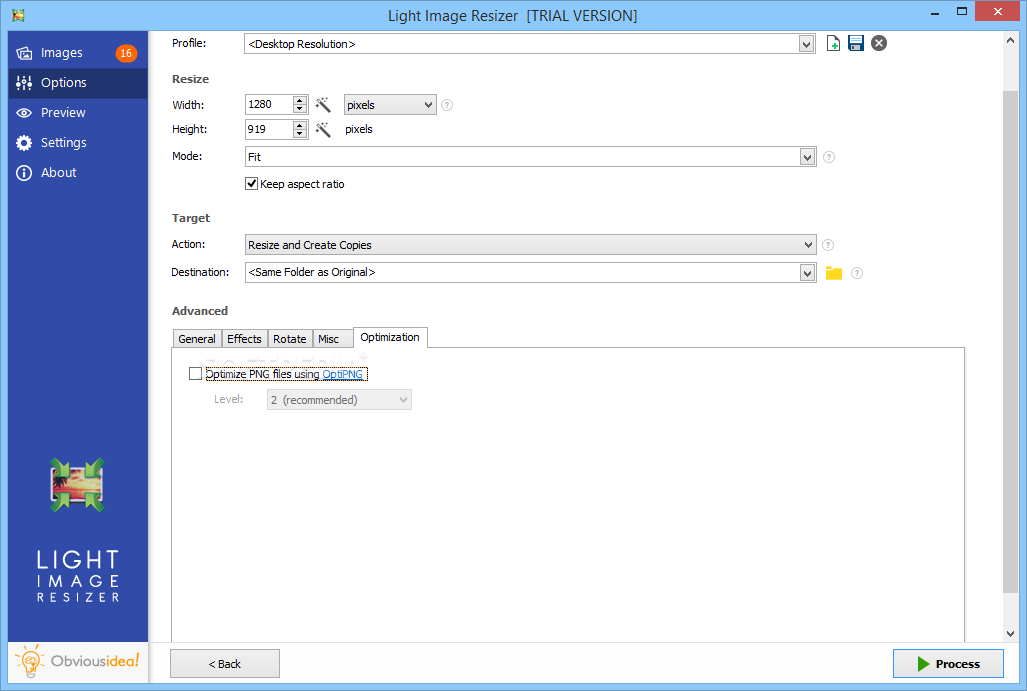Follow the OptiPNG link

click(343, 374)
